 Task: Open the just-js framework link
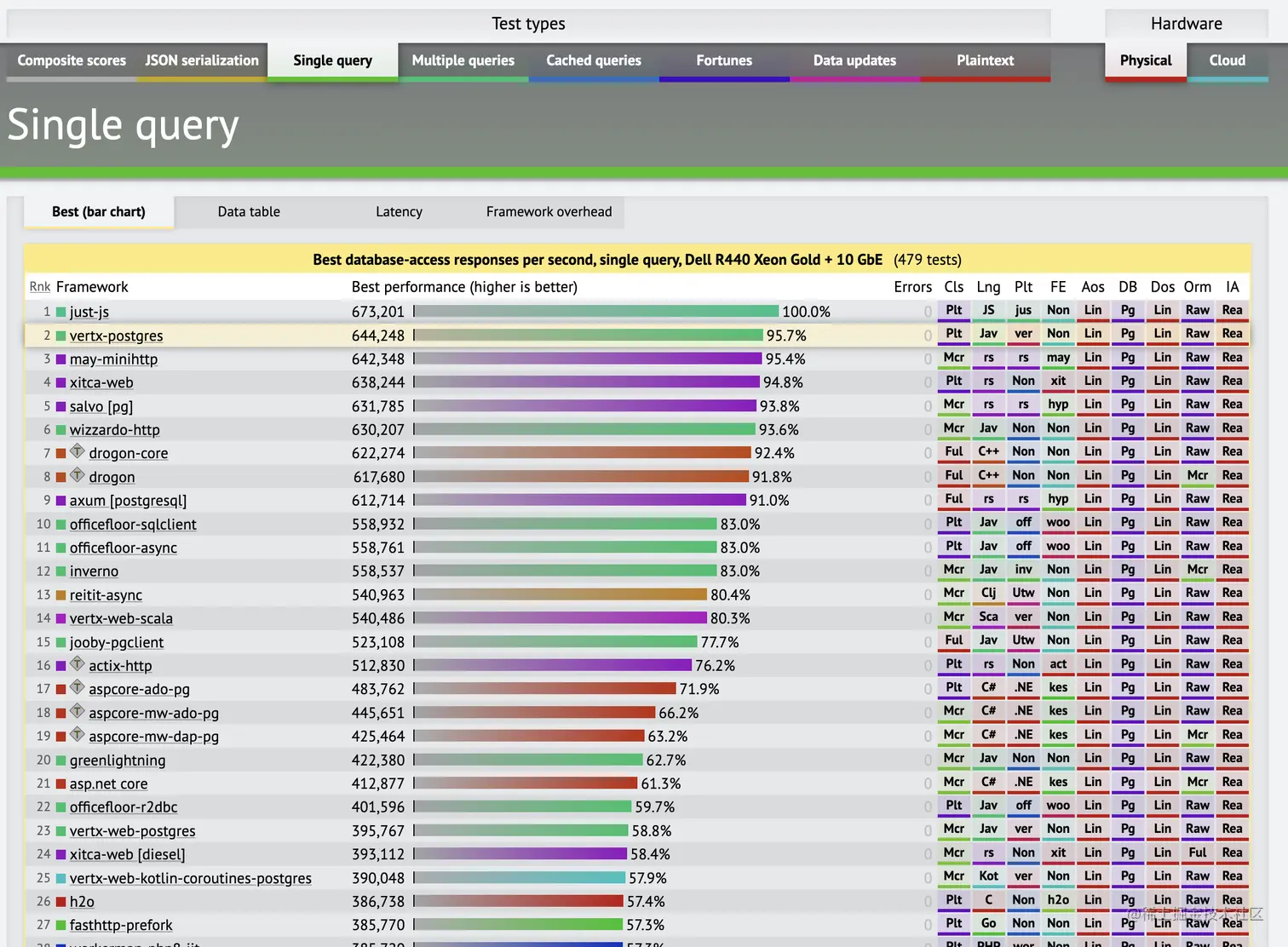(x=89, y=313)
